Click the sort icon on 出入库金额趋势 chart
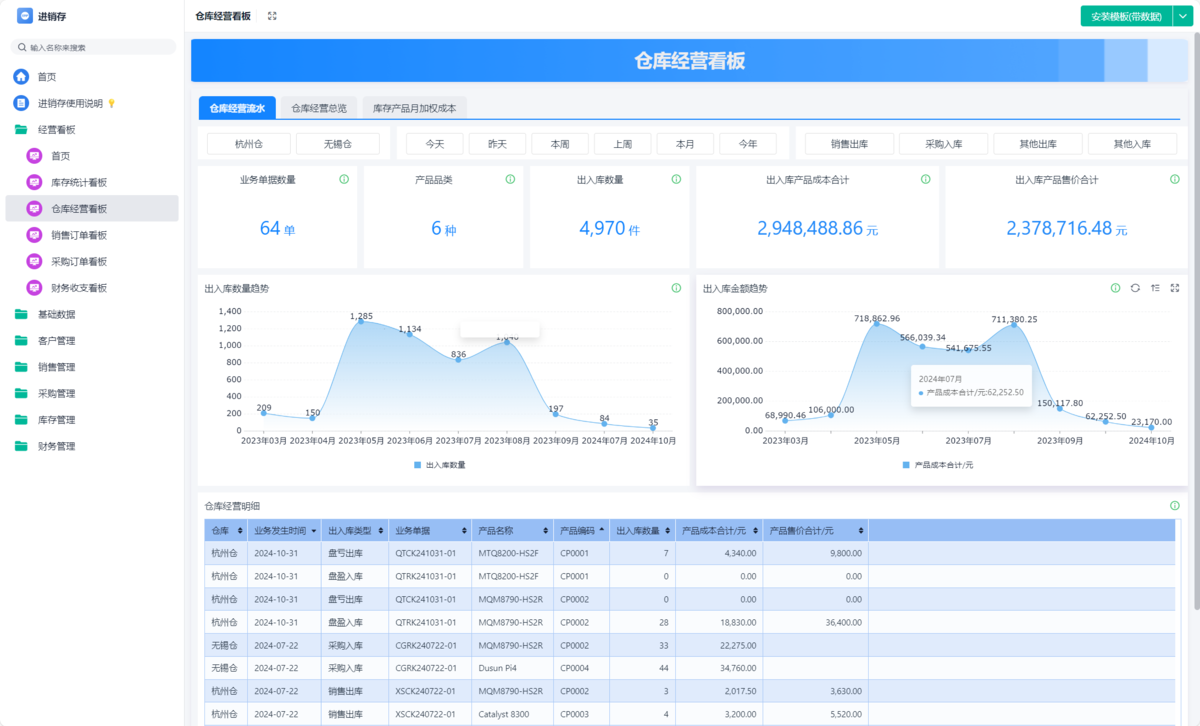The image size is (1200, 726). click(x=1155, y=288)
